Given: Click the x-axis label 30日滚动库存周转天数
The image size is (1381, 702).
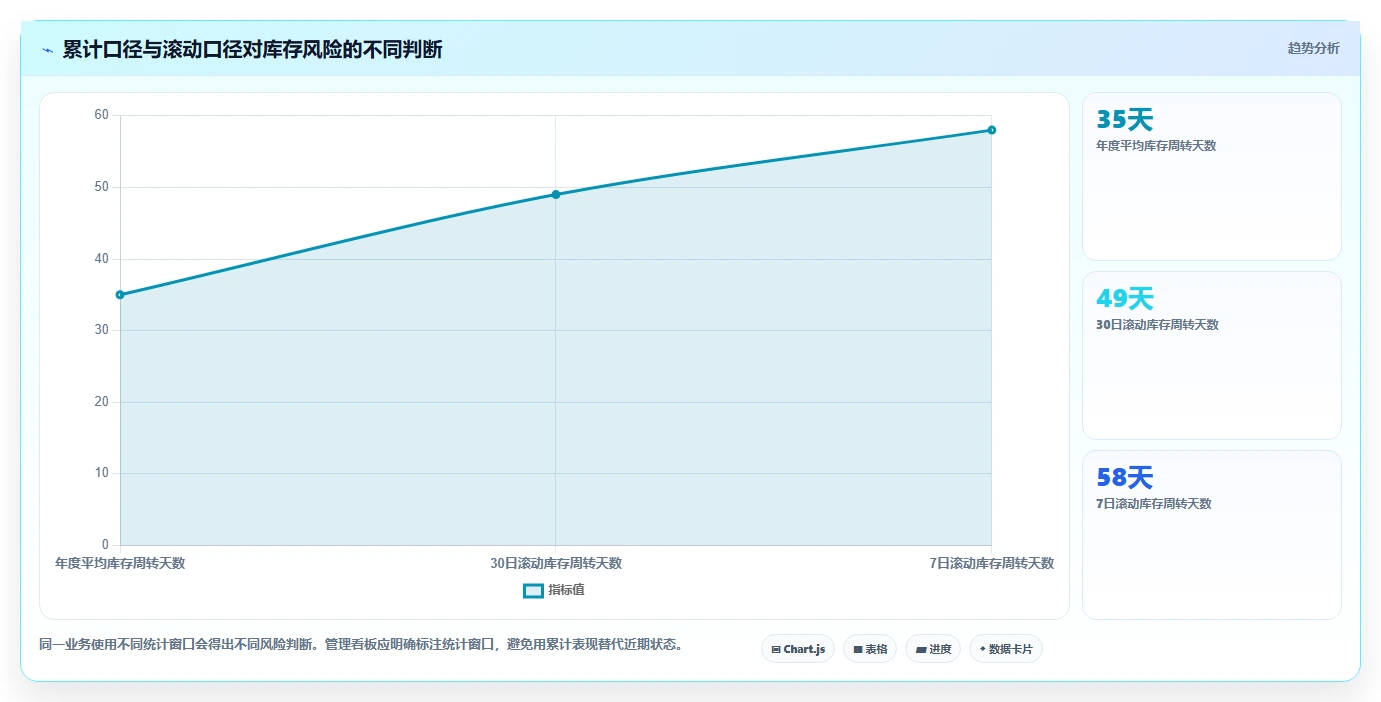Looking at the screenshot, I should (556, 563).
